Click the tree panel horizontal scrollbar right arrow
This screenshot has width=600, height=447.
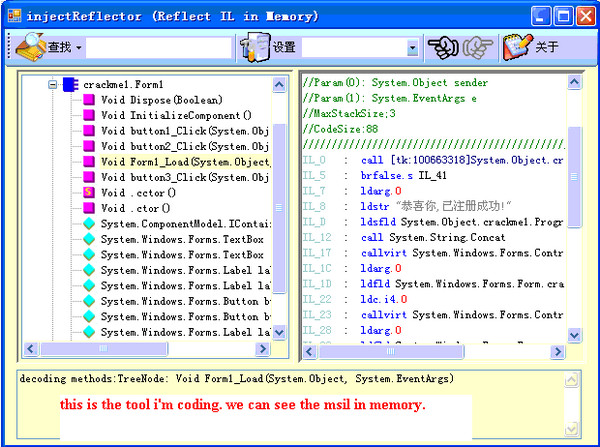264,349
